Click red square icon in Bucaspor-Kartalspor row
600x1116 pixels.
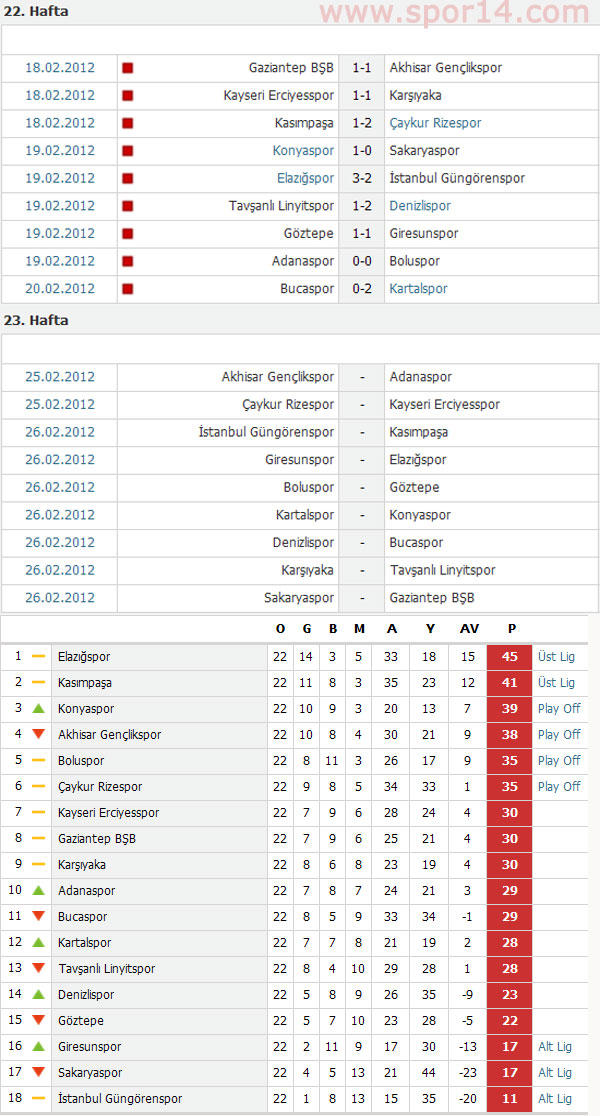[x=127, y=289]
